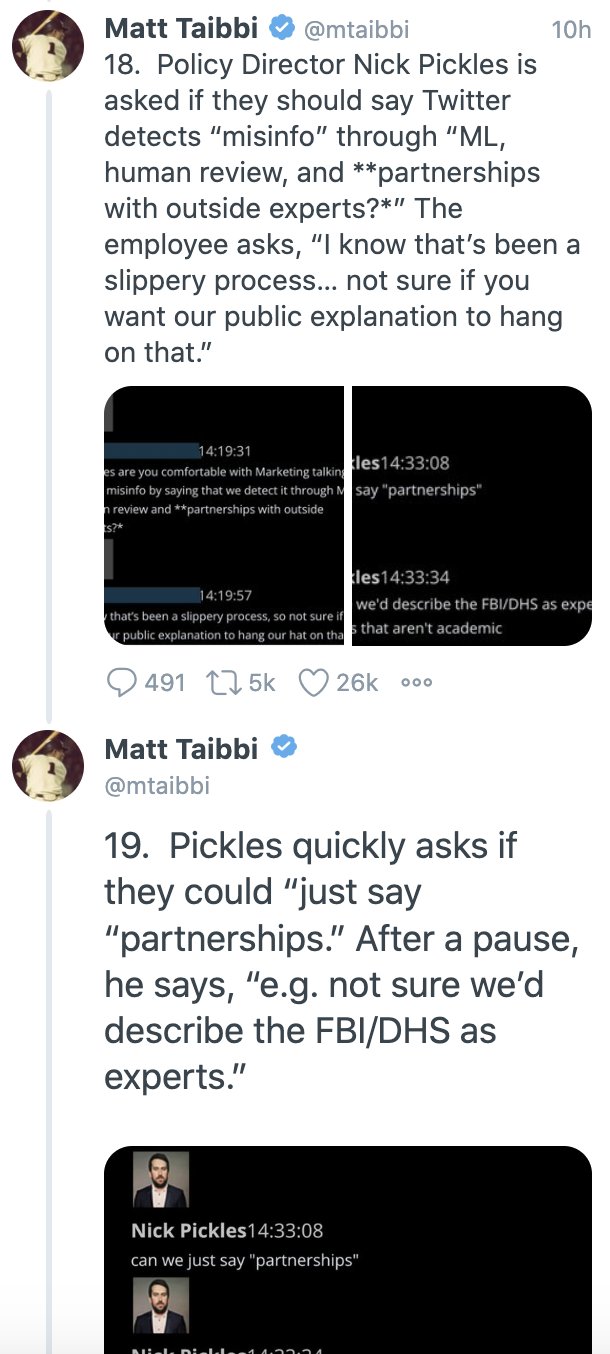Open right screenshot image with 14:33:08 message
Image resolution: width=610 pixels, height=1354 pixels.
click(x=472, y=516)
